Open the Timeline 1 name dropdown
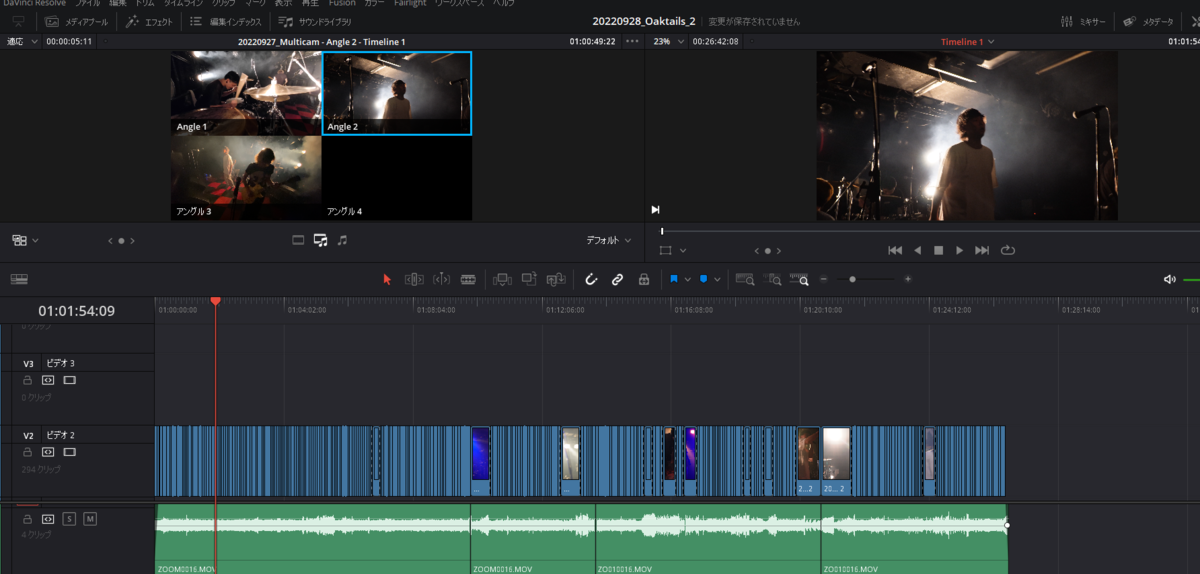This screenshot has width=1200, height=574. (967, 42)
